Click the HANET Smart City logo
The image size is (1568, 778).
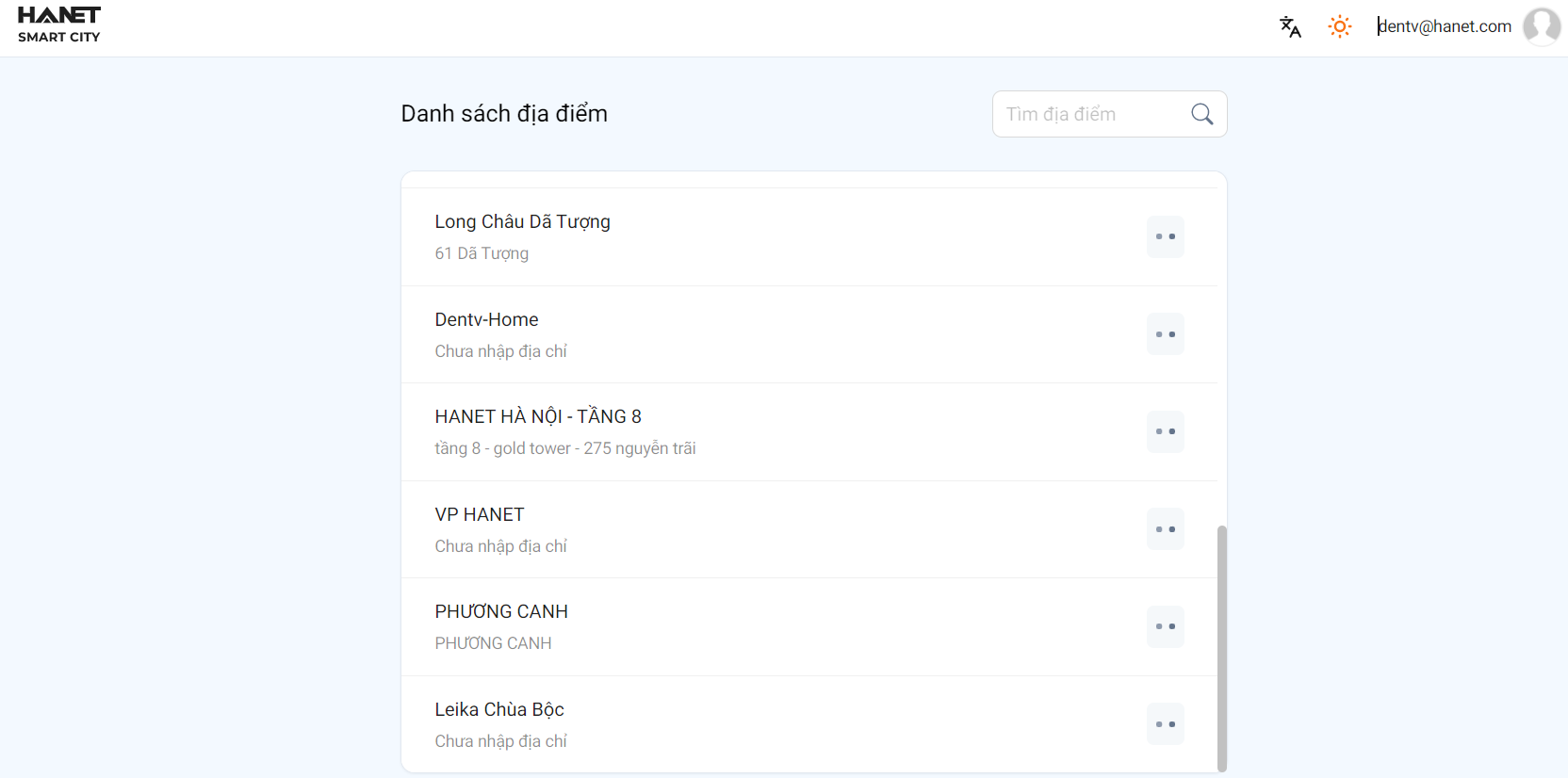(59, 25)
